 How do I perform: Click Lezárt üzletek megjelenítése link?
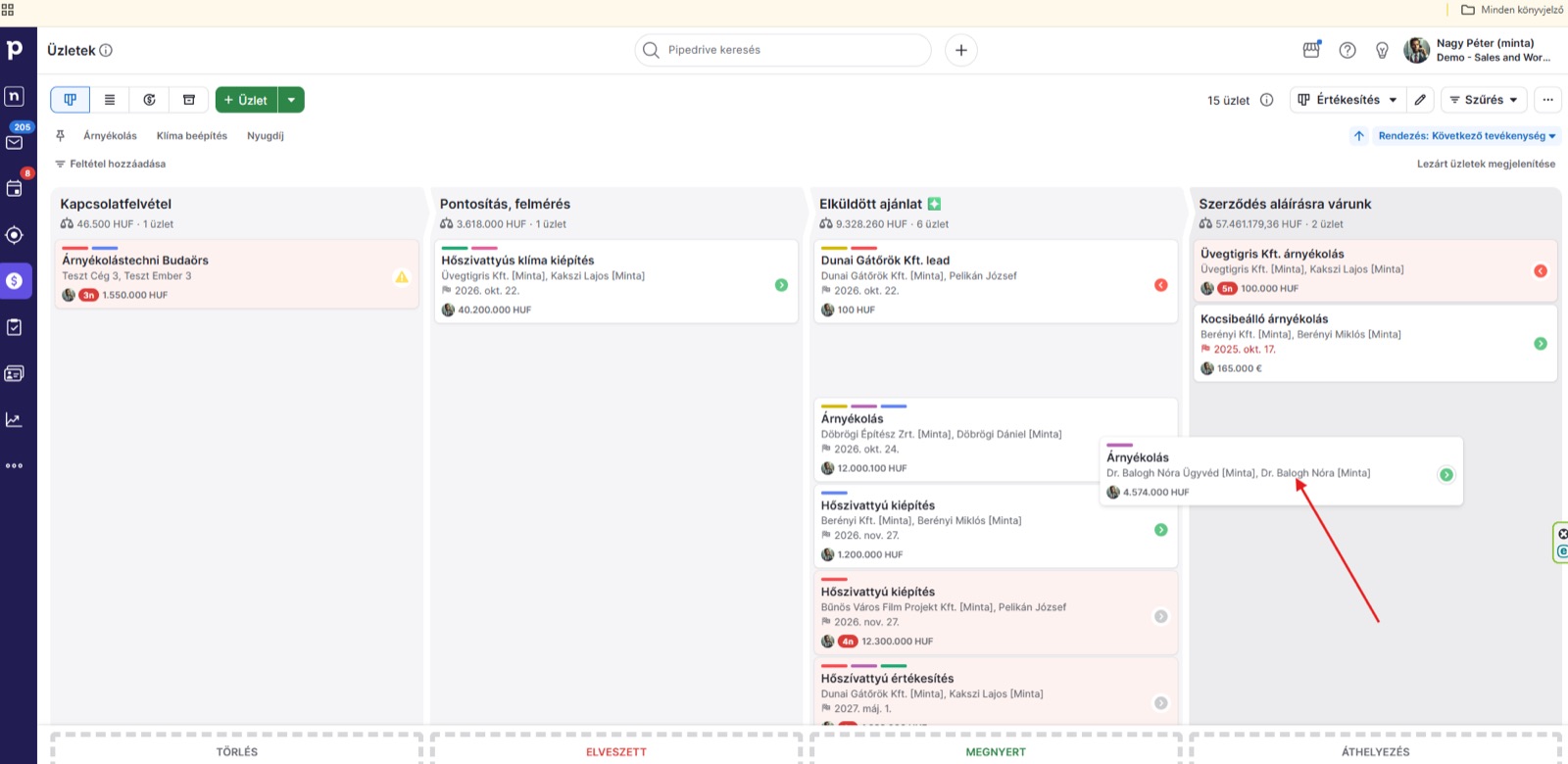tap(1486, 164)
